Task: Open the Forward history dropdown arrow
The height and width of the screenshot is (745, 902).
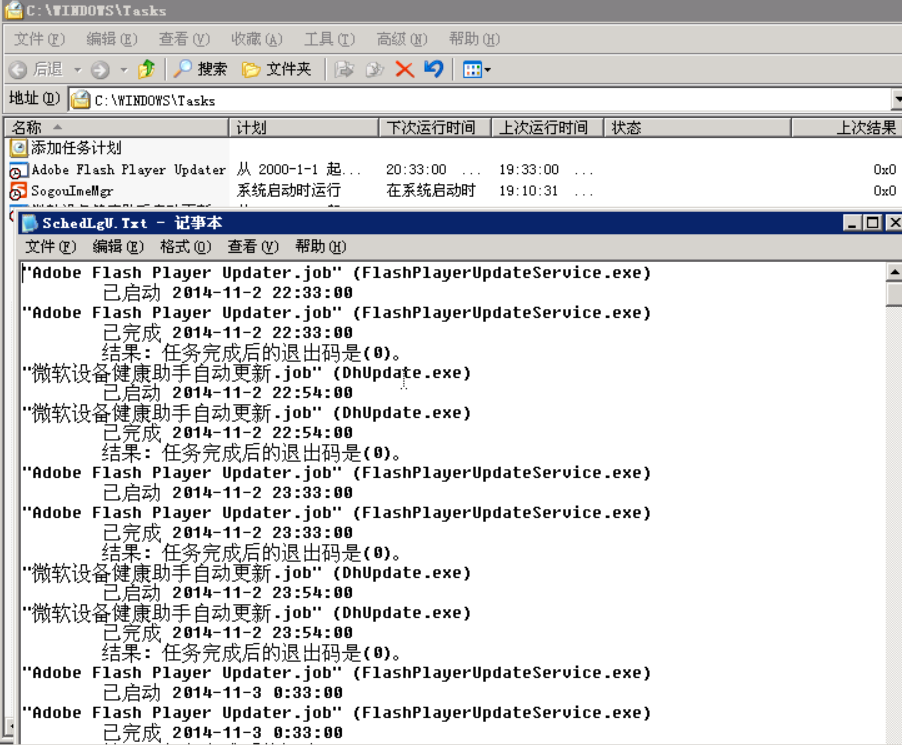Action: (x=124, y=70)
